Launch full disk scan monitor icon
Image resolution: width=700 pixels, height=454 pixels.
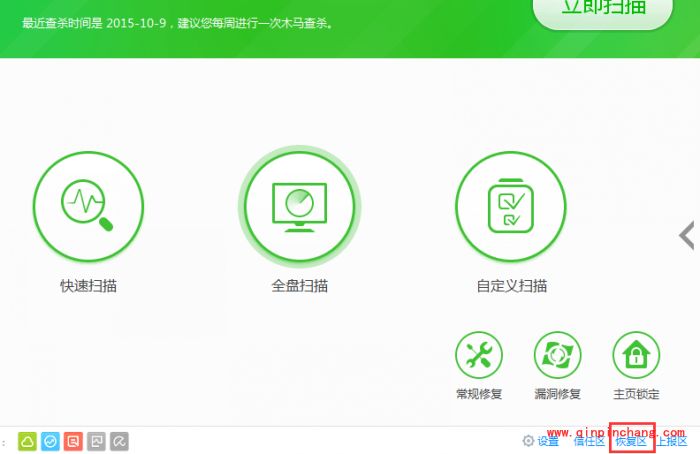(x=300, y=206)
